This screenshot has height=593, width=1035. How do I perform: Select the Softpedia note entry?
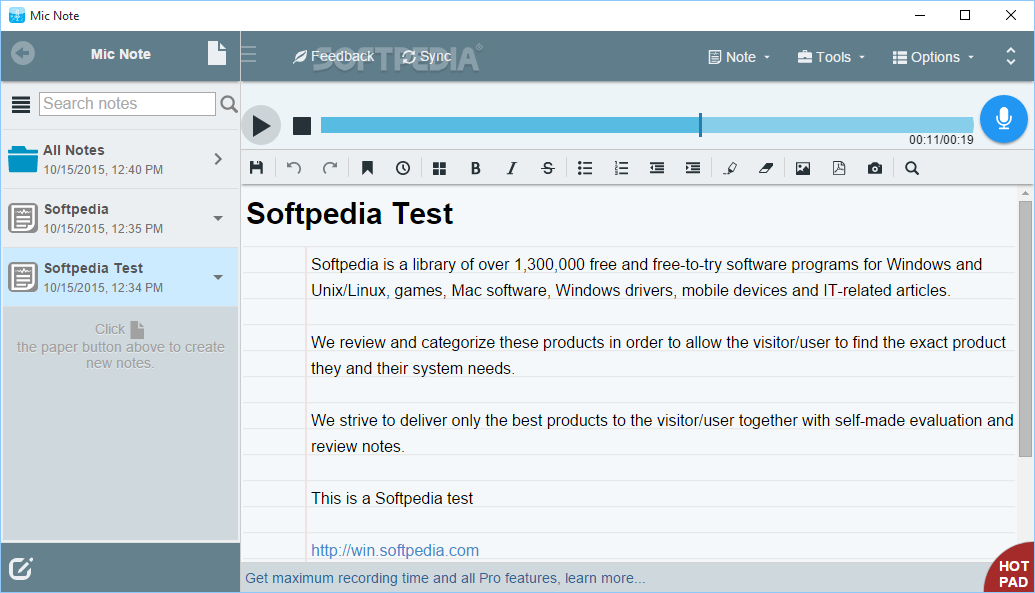click(x=120, y=219)
